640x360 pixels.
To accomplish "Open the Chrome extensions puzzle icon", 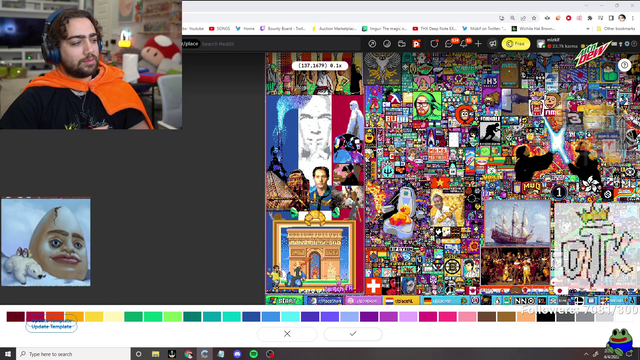I will (590, 18).
